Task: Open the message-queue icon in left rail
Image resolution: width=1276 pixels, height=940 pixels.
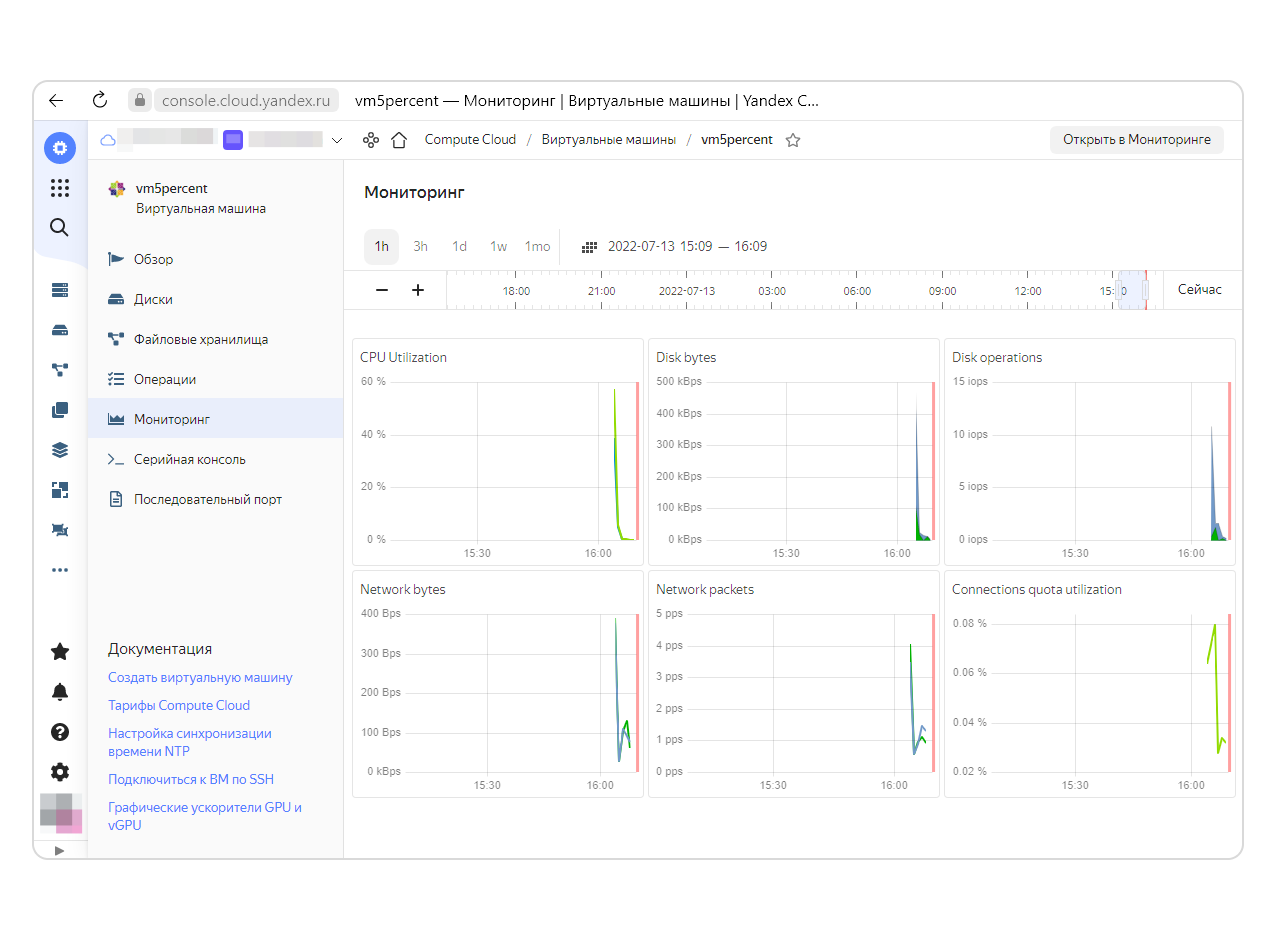Action: (x=60, y=530)
